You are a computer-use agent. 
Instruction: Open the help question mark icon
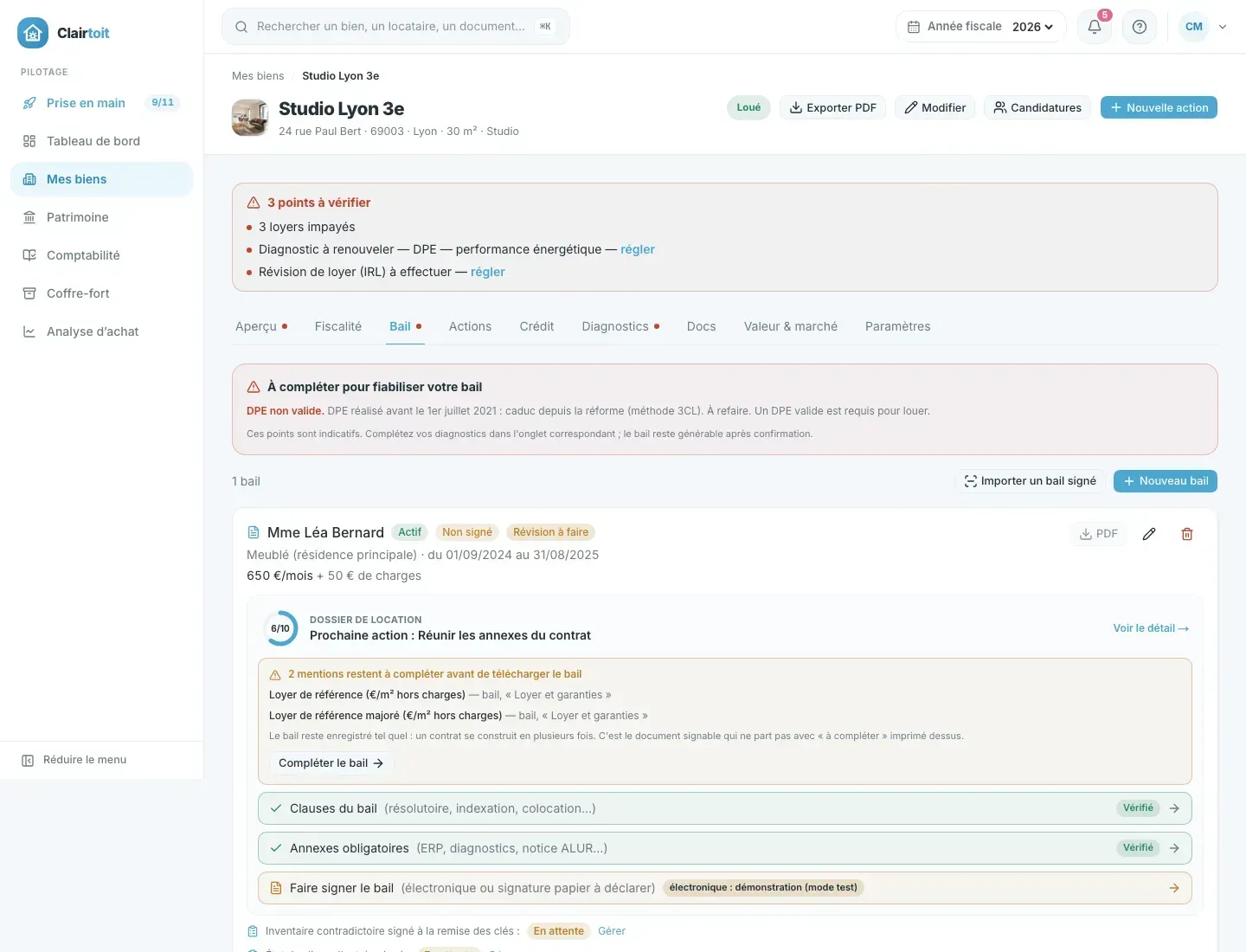pyautogui.click(x=1140, y=27)
